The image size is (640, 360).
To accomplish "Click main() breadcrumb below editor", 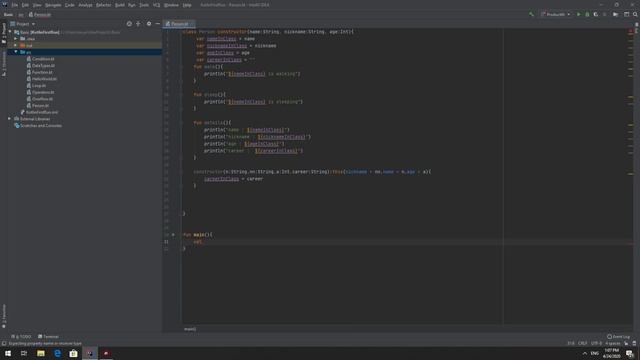I will click(x=190, y=329).
